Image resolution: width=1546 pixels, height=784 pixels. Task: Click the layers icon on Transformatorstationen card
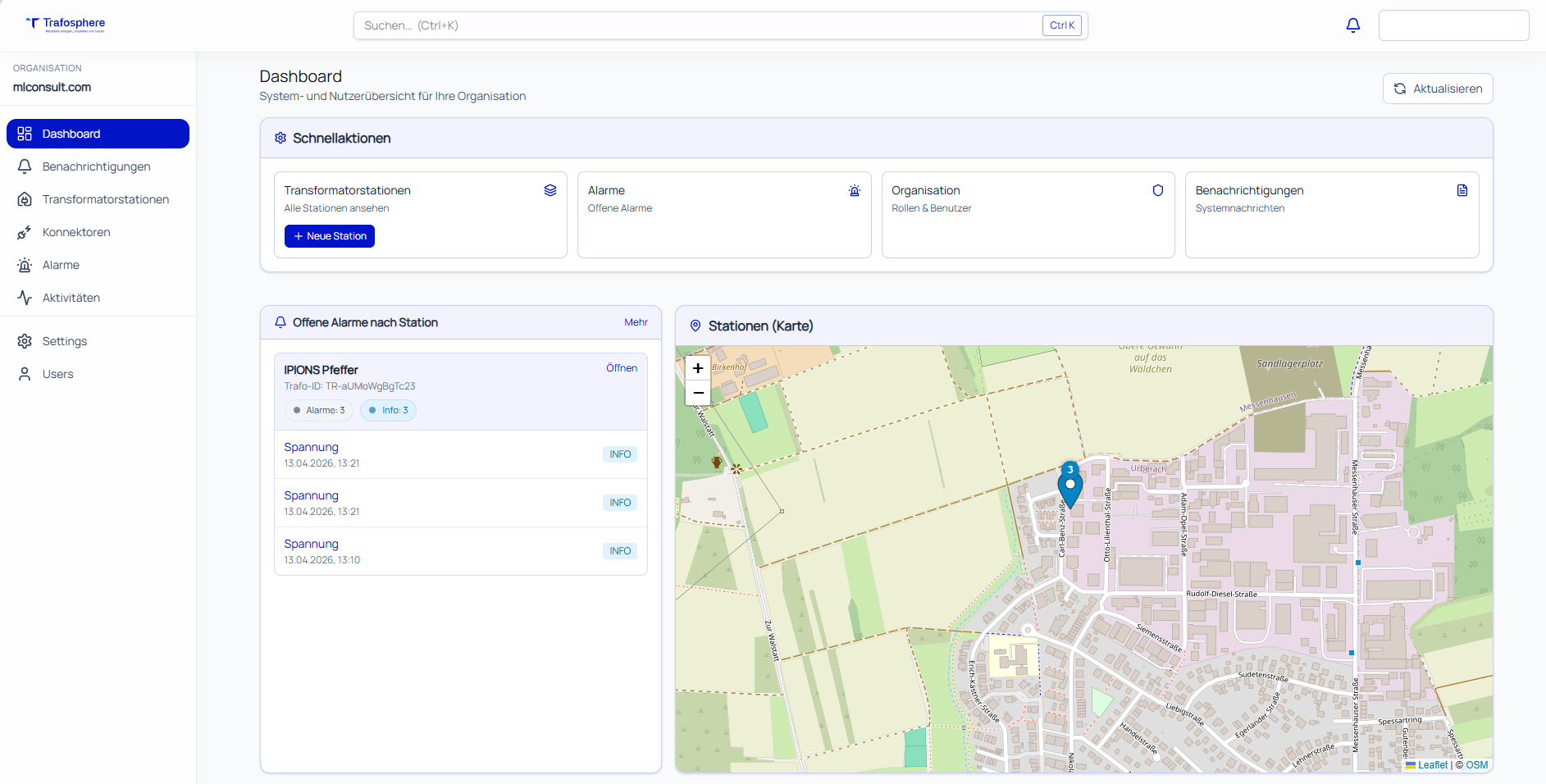(x=550, y=190)
